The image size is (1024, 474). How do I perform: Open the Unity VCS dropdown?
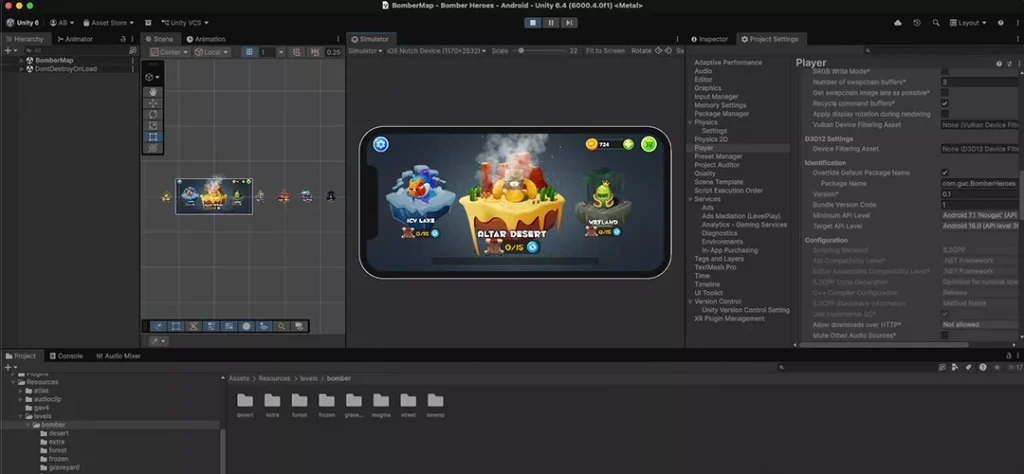[185, 23]
